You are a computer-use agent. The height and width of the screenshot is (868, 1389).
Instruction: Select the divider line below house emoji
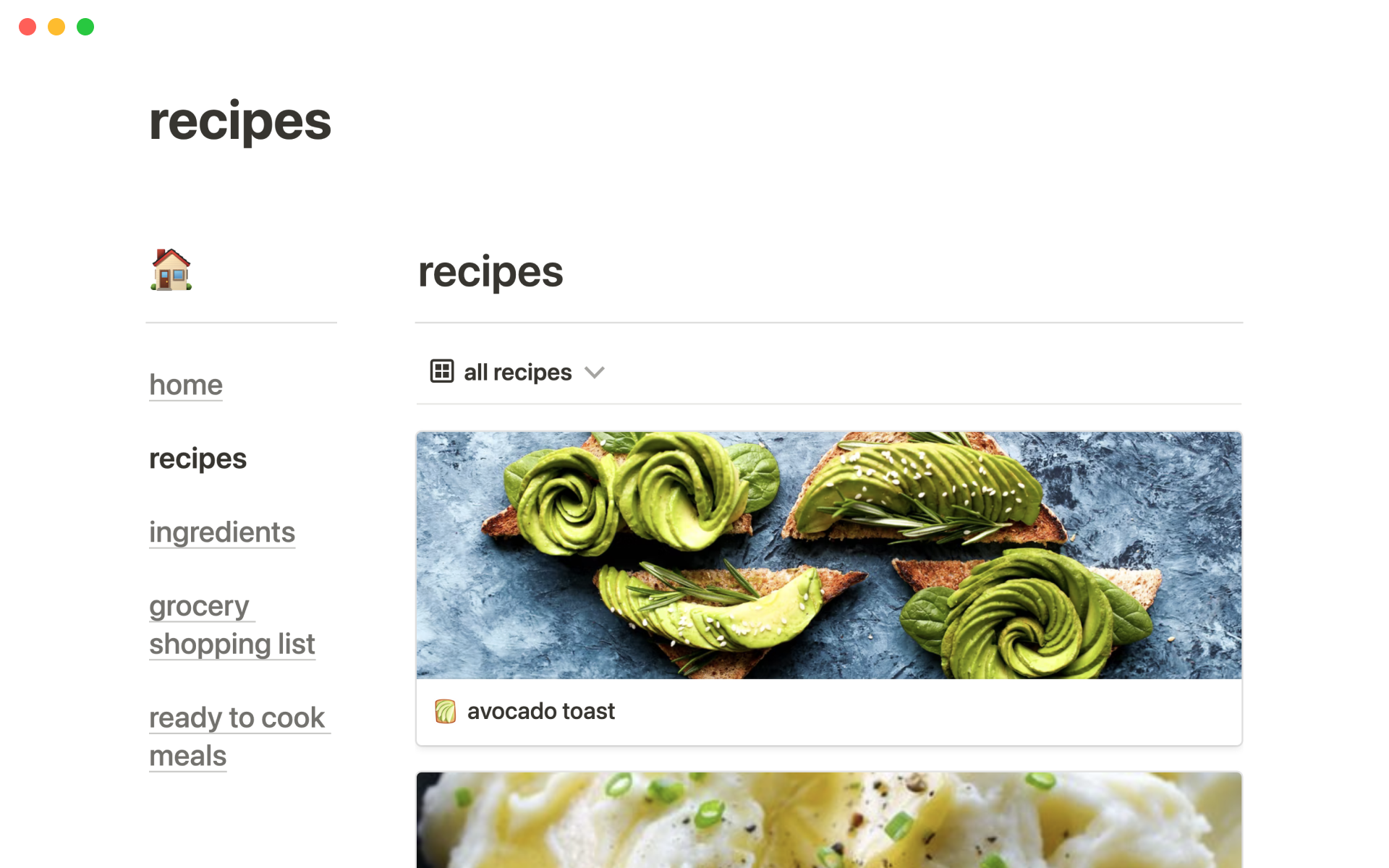click(x=241, y=323)
